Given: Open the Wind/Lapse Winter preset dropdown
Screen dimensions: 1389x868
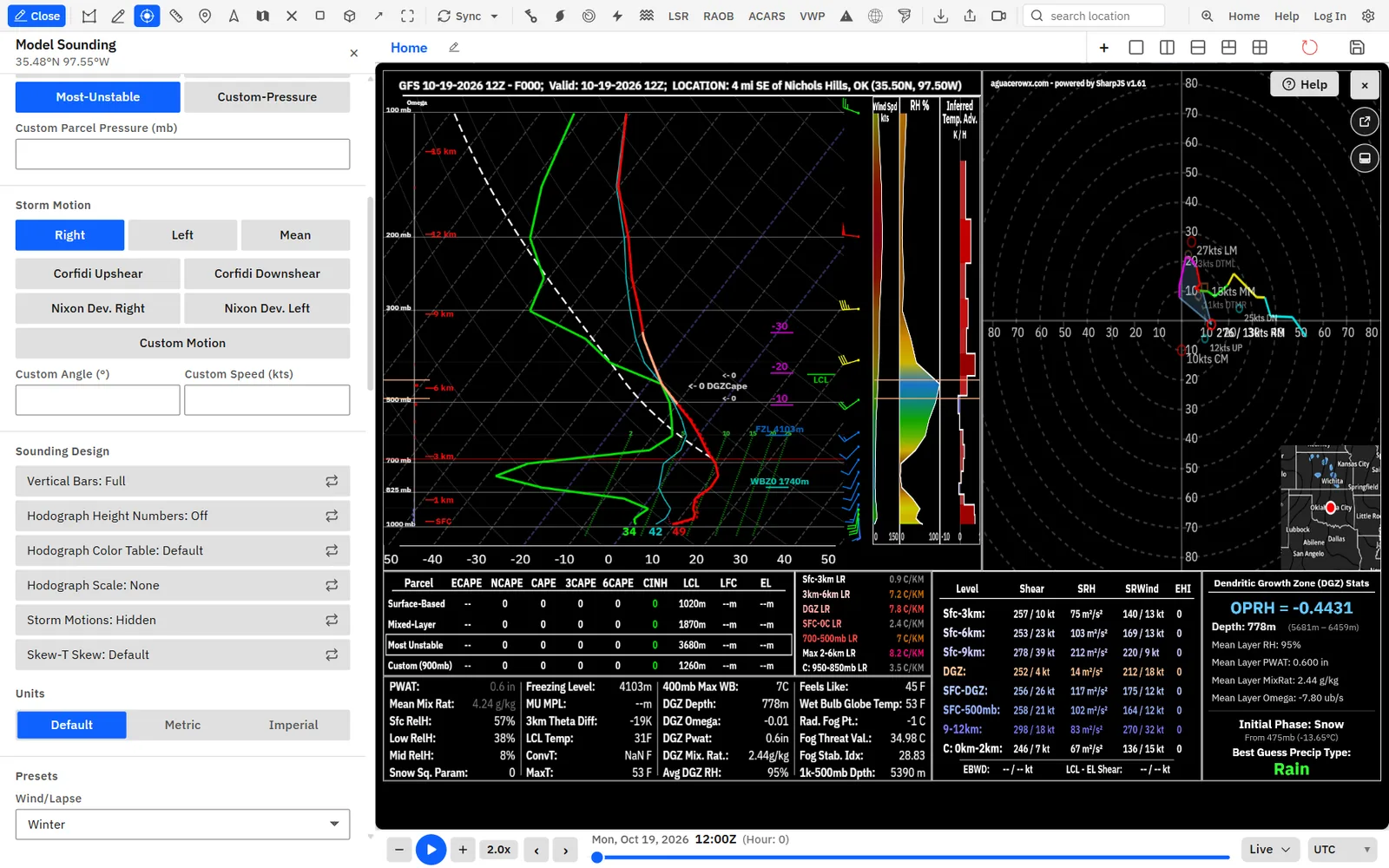Looking at the screenshot, I should [x=182, y=825].
